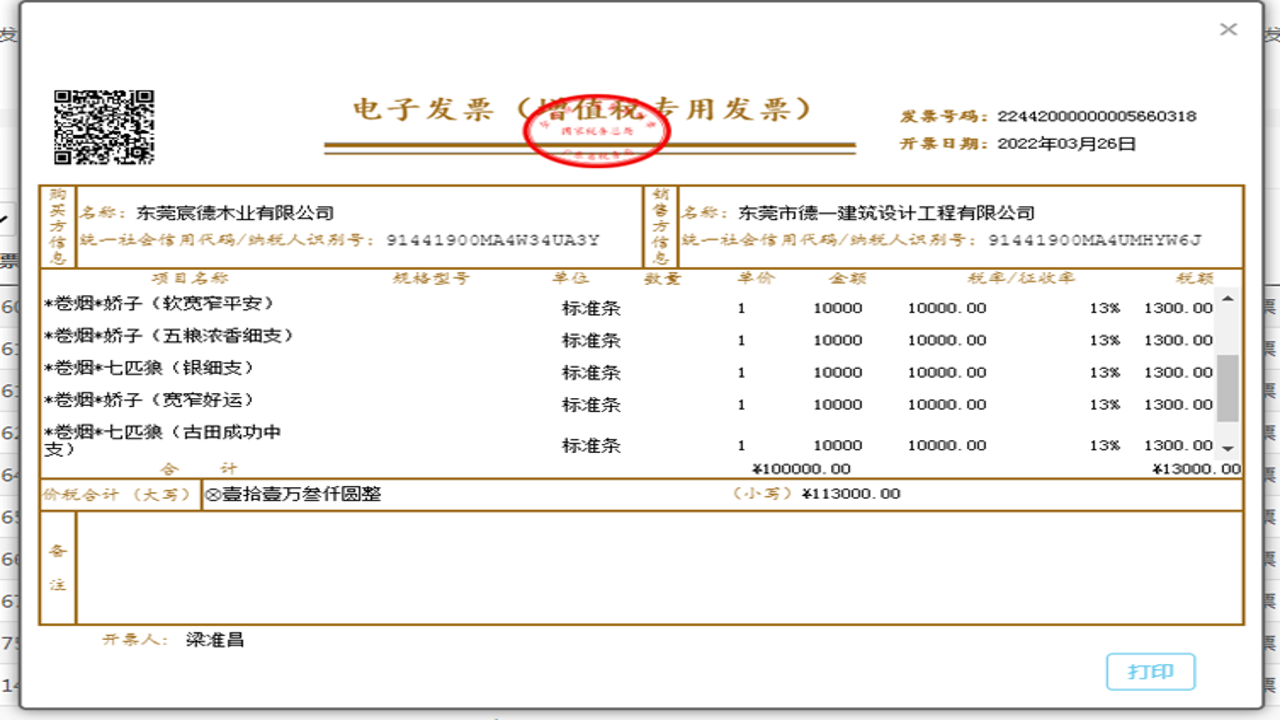The height and width of the screenshot is (720, 1280).
Task: Select invoice date 2022年03月26日
Action: pyautogui.click(x=1067, y=144)
